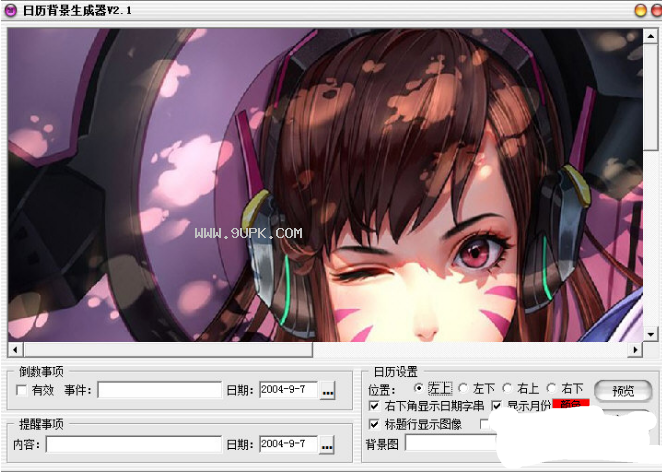662x472 pixels.
Task: Open the red 颜色 color swatch
Action: [x=571, y=404]
